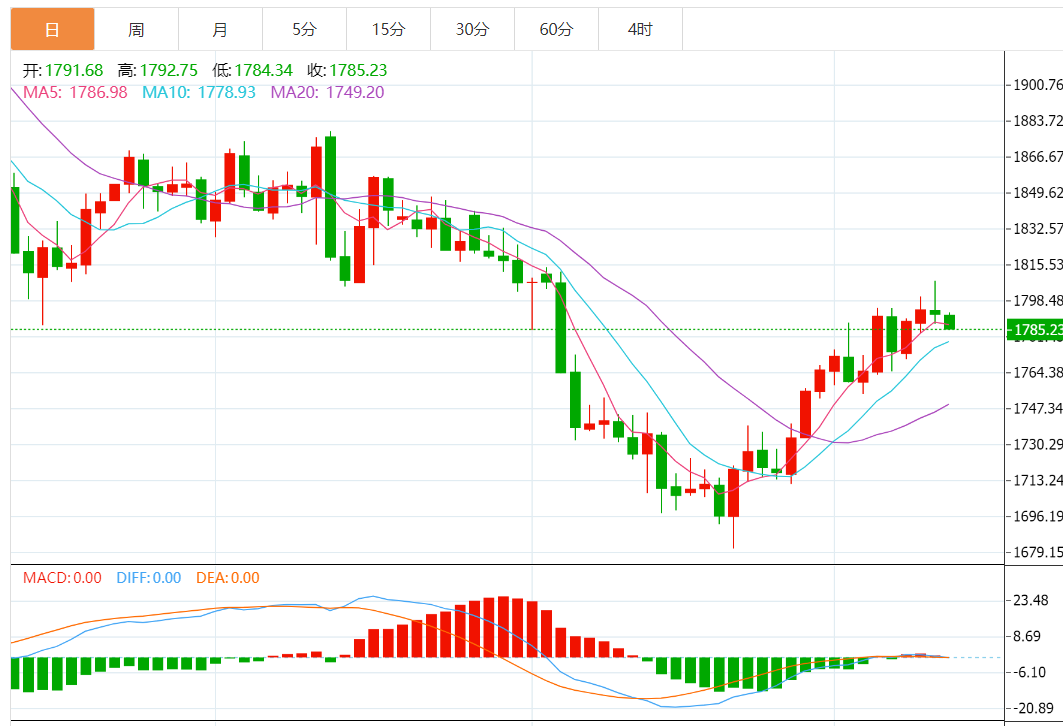The image size is (1063, 726).
Task: Click the 8.69 MACD axis label
Action: click(1027, 636)
